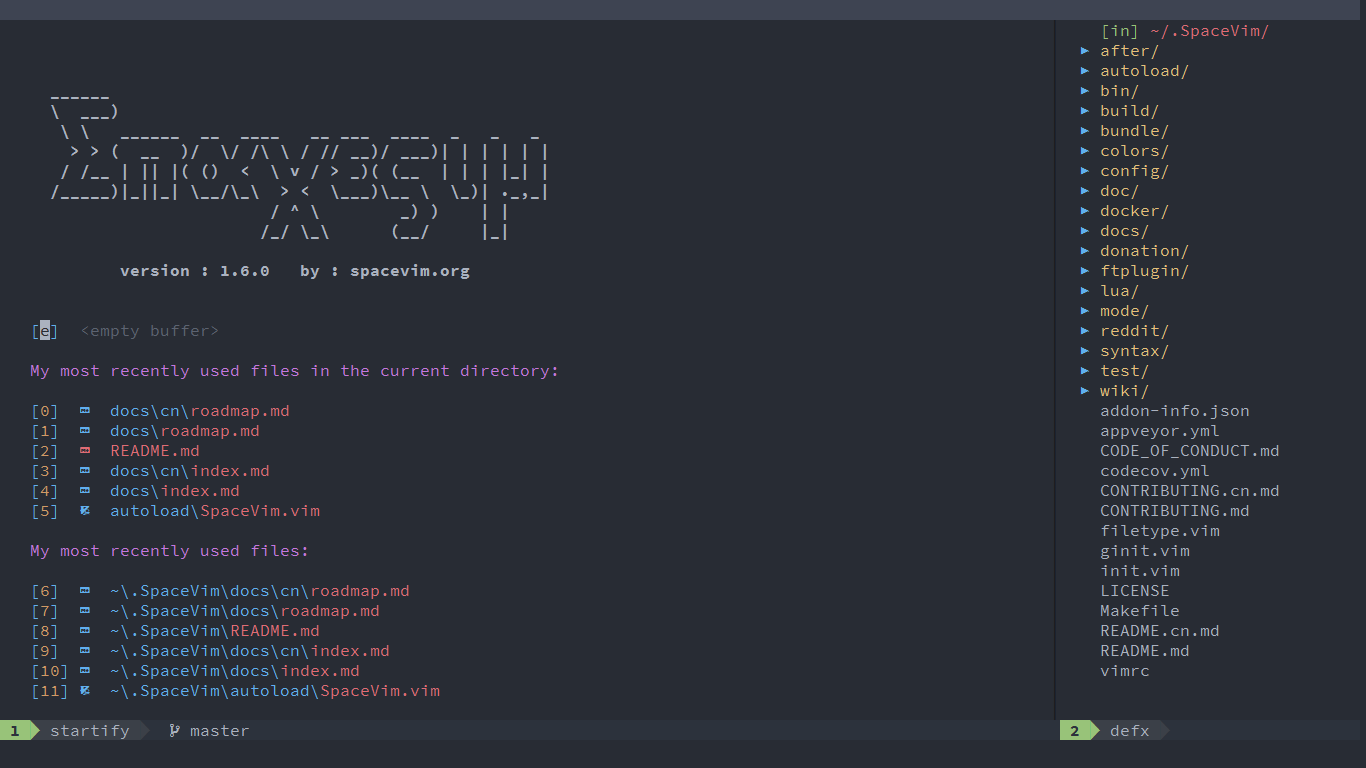Click the markdown icon beside docs\cn\index.md
The height and width of the screenshot is (768, 1366).
tap(85, 471)
